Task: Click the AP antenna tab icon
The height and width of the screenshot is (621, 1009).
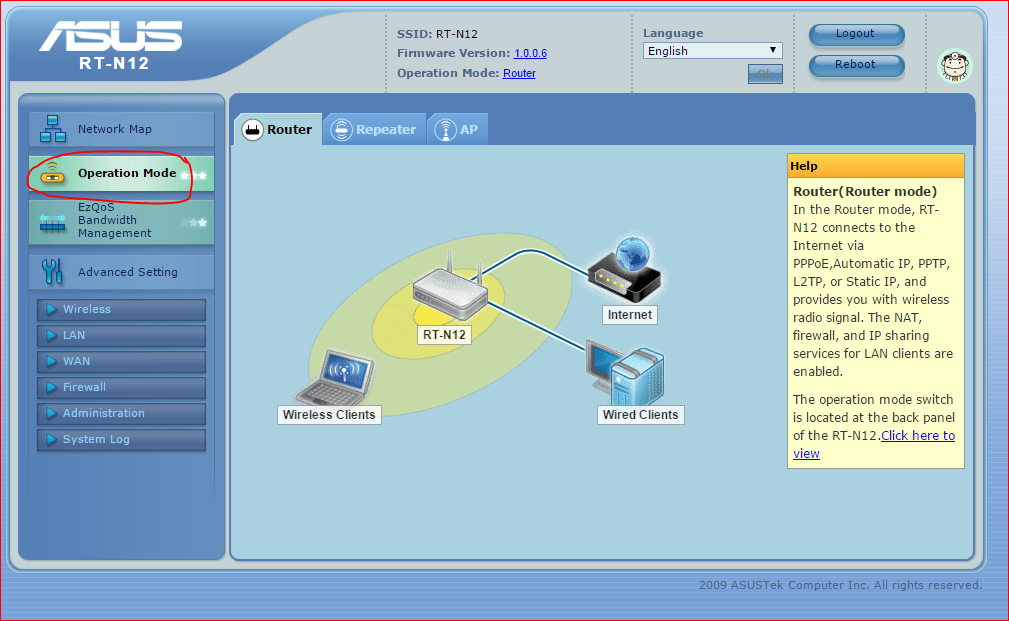Action: click(445, 130)
